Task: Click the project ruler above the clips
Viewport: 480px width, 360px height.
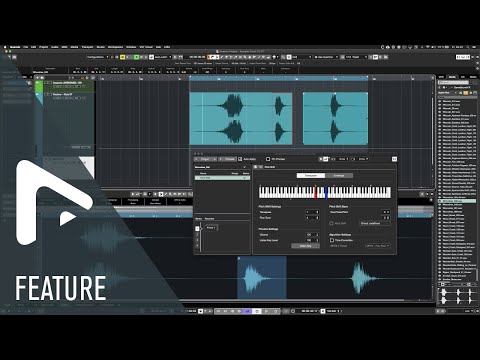Action: (x=279, y=79)
